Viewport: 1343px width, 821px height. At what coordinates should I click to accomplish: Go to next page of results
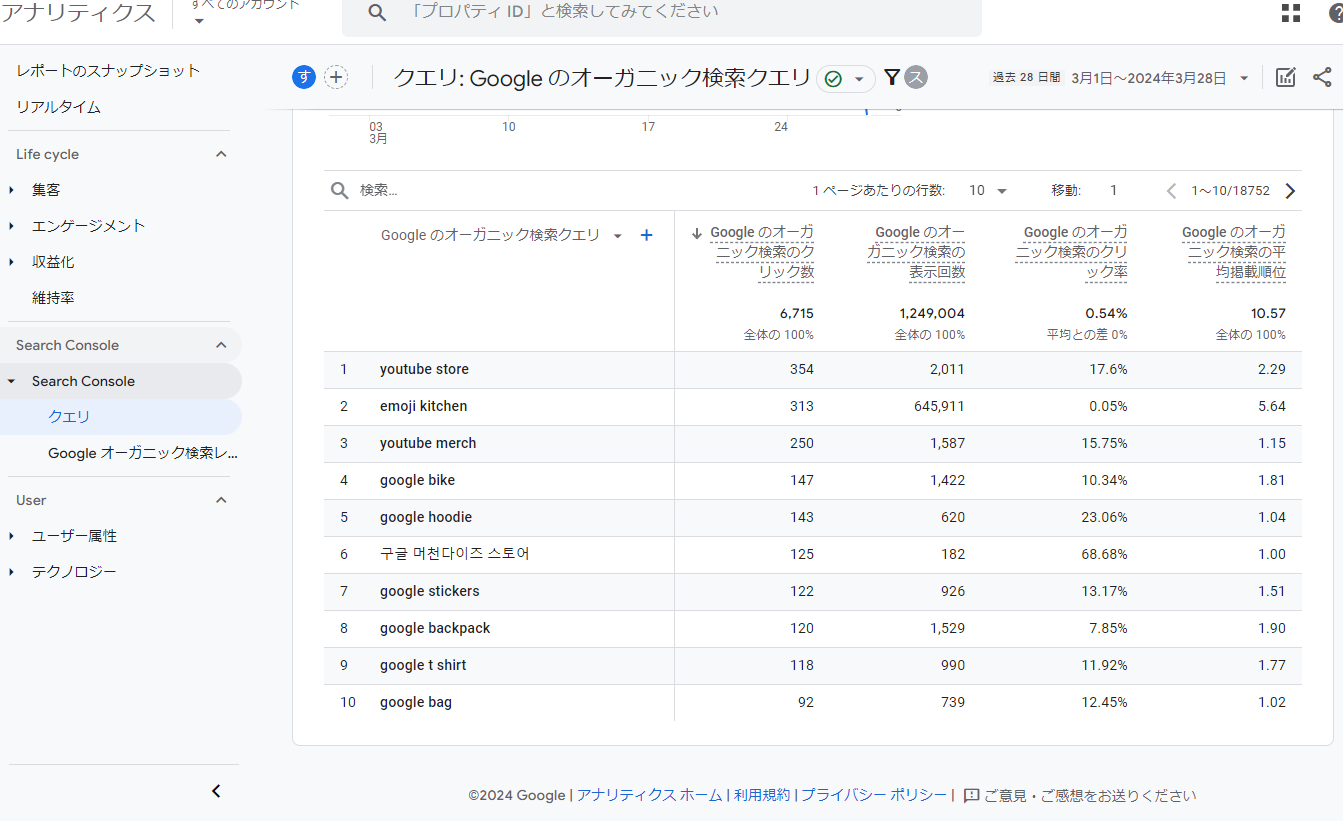click(x=1290, y=190)
